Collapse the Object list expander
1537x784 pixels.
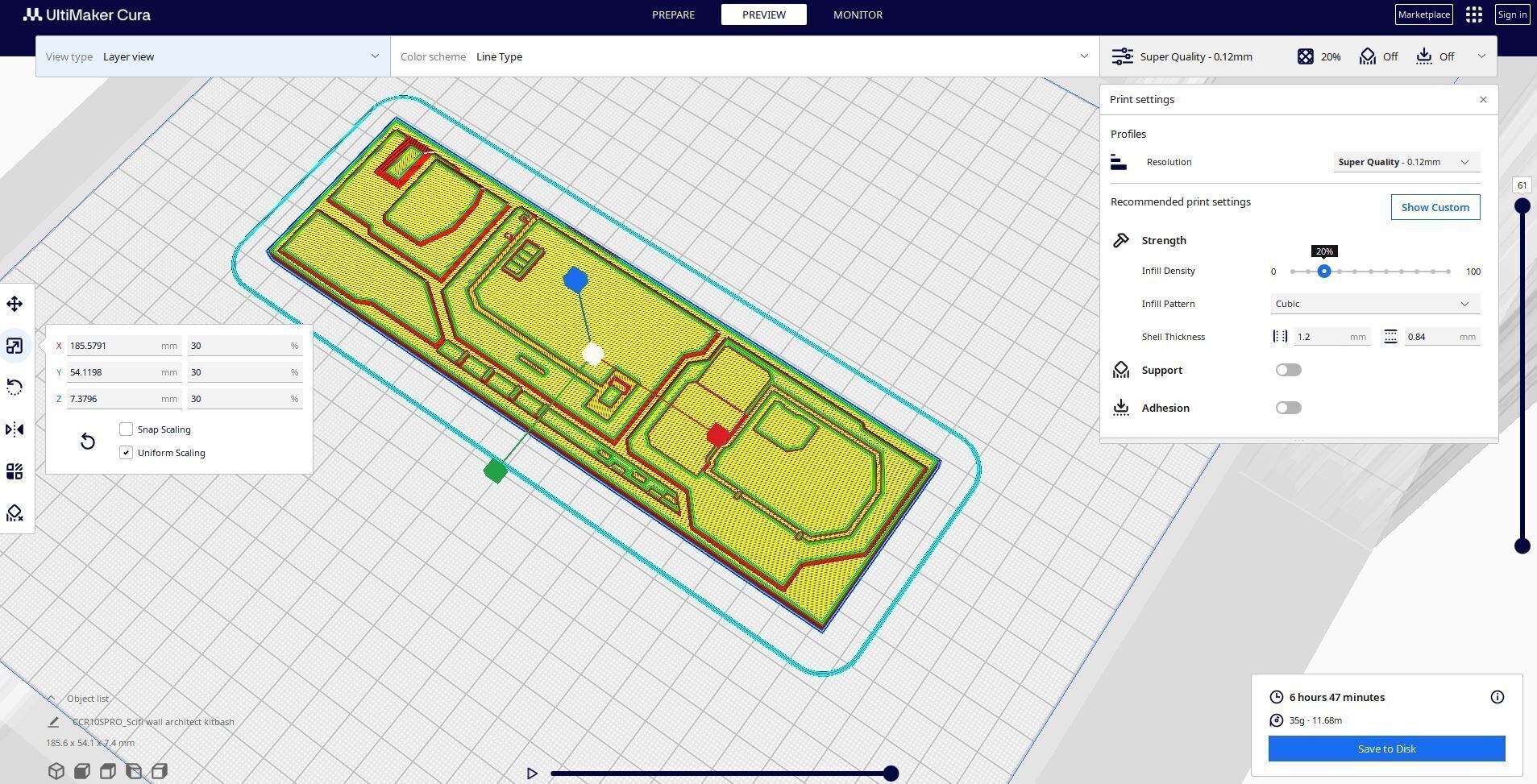51,699
